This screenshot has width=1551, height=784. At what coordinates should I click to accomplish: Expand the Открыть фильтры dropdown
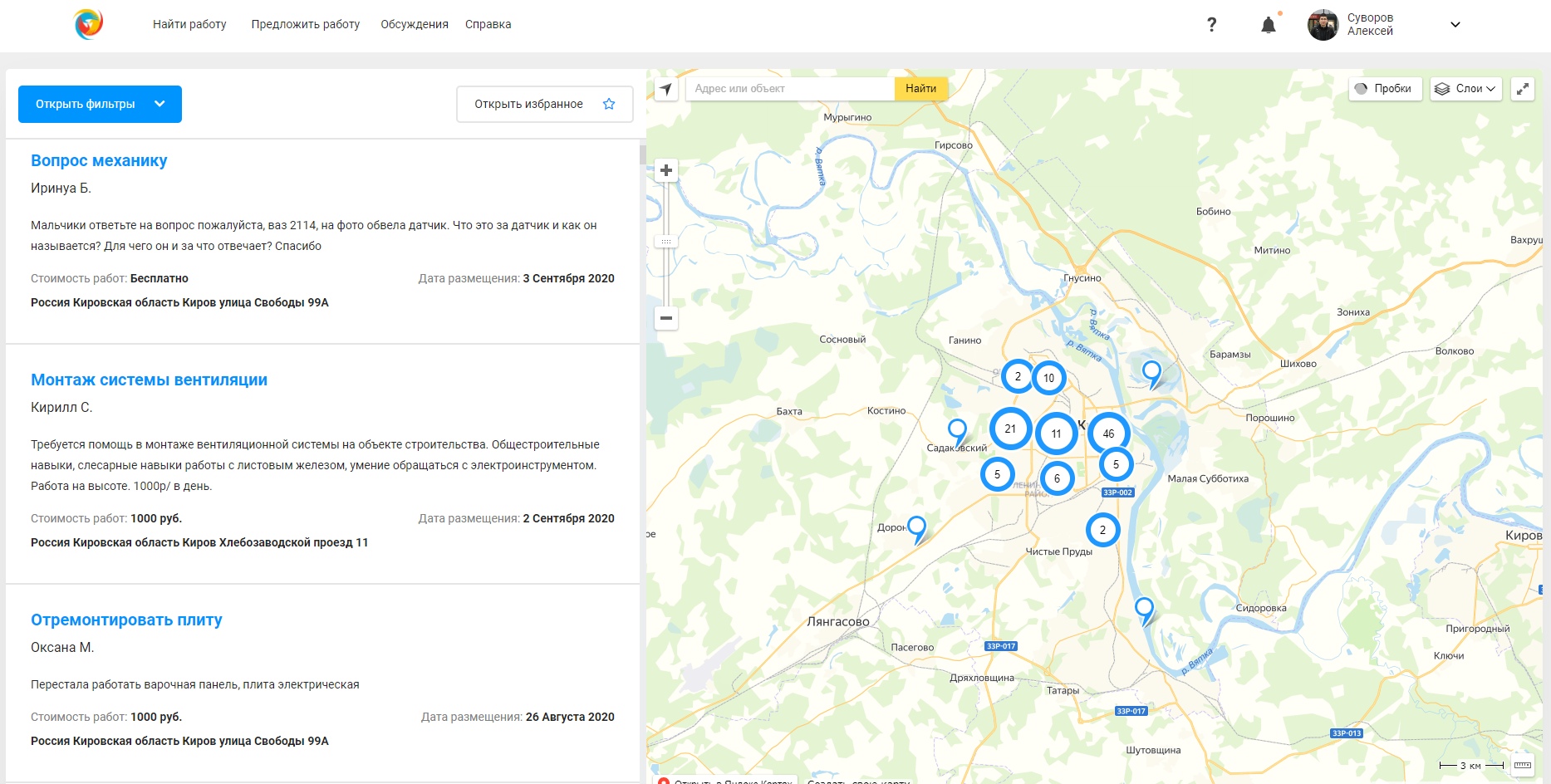tap(100, 104)
